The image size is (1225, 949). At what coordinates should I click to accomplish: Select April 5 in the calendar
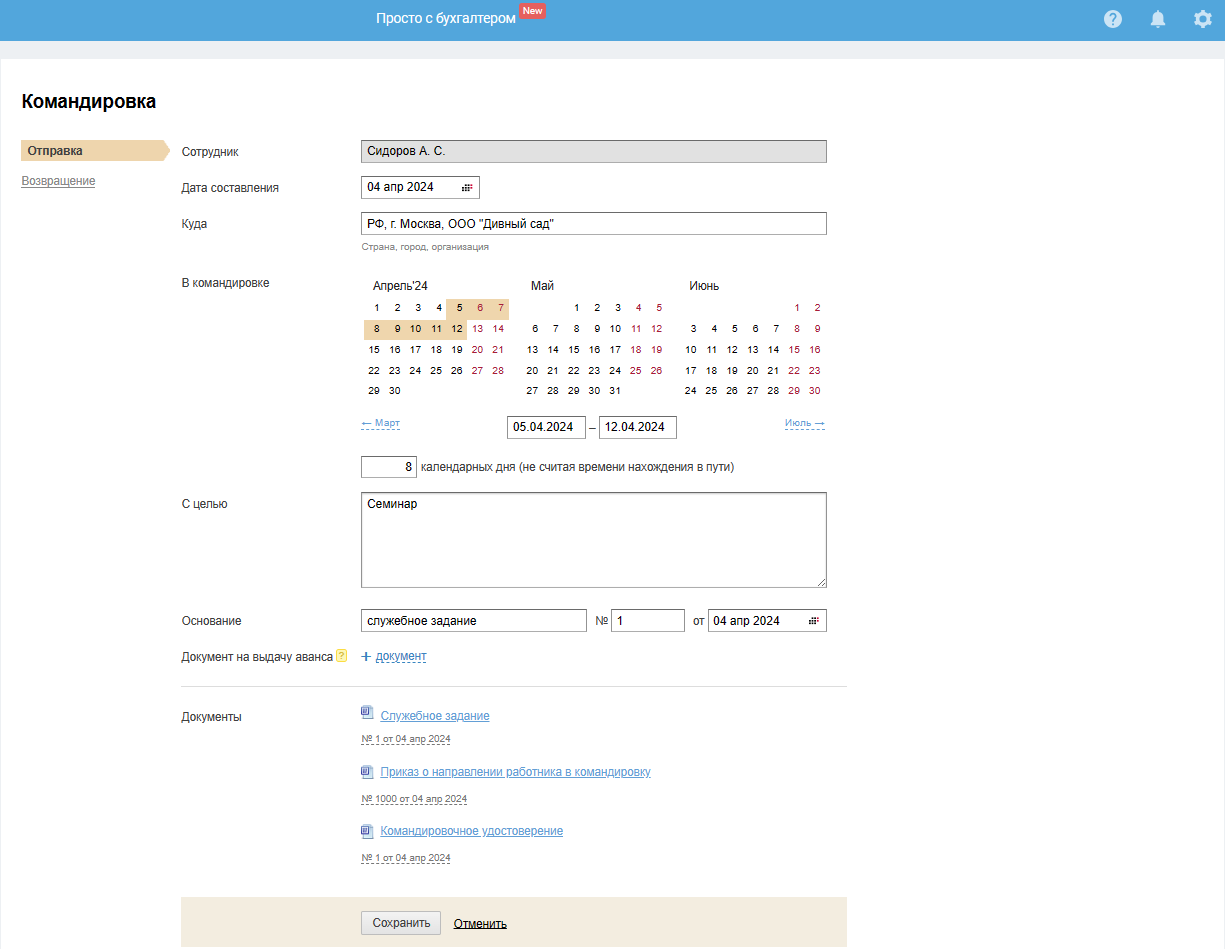[459, 308]
